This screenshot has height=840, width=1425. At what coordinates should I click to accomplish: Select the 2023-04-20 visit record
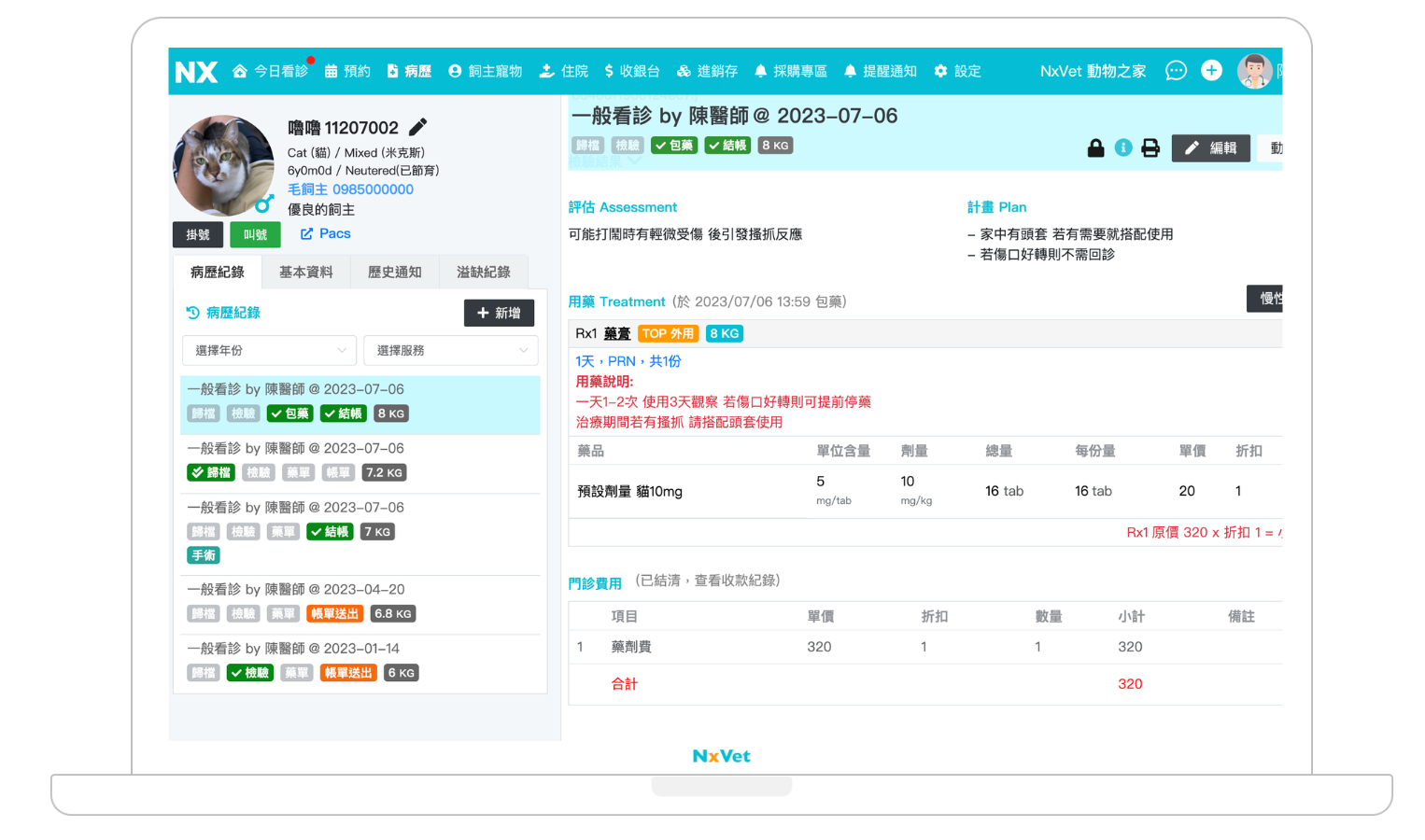[296, 590]
